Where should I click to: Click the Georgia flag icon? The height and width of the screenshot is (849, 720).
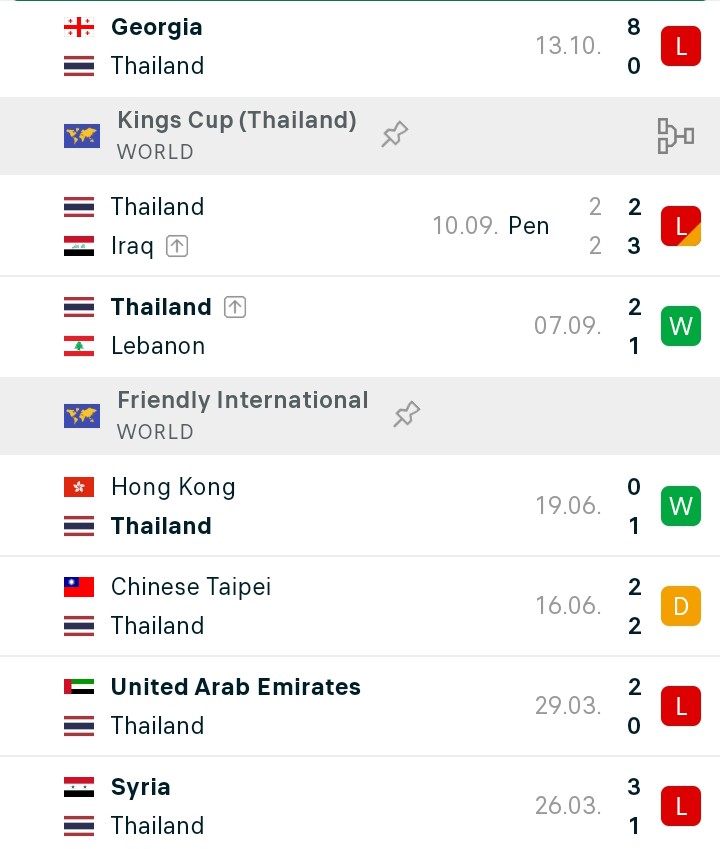point(79,27)
